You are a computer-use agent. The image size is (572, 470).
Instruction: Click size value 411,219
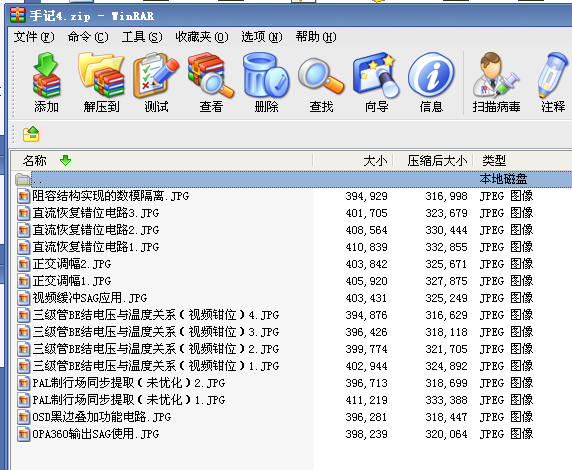(x=366, y=400)
